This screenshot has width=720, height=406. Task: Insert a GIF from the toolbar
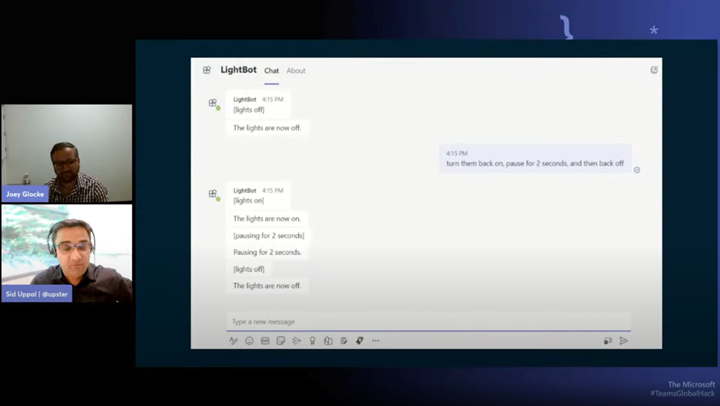pos(265,341)
